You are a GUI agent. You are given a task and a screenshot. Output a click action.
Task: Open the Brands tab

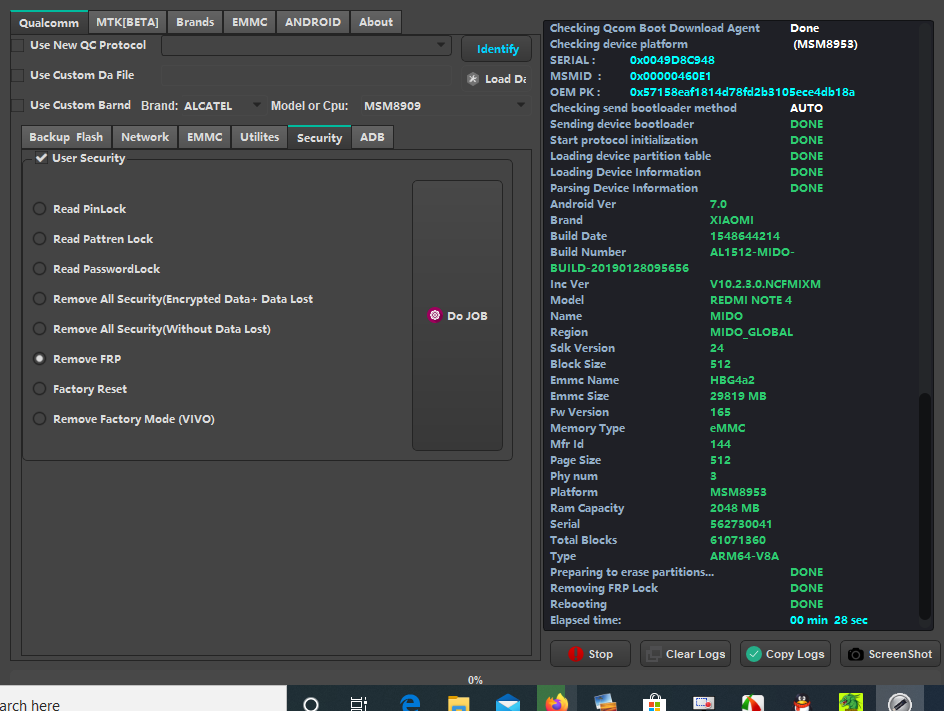[195, 22]
